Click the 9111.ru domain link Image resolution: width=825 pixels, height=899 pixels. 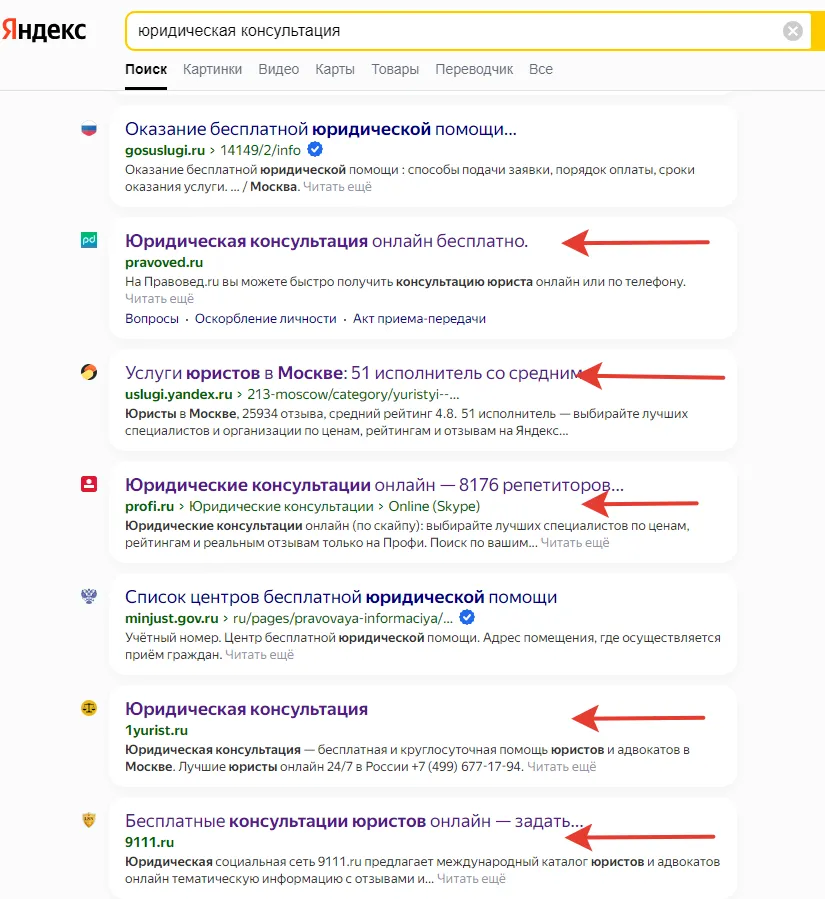[x=150, y=842]
